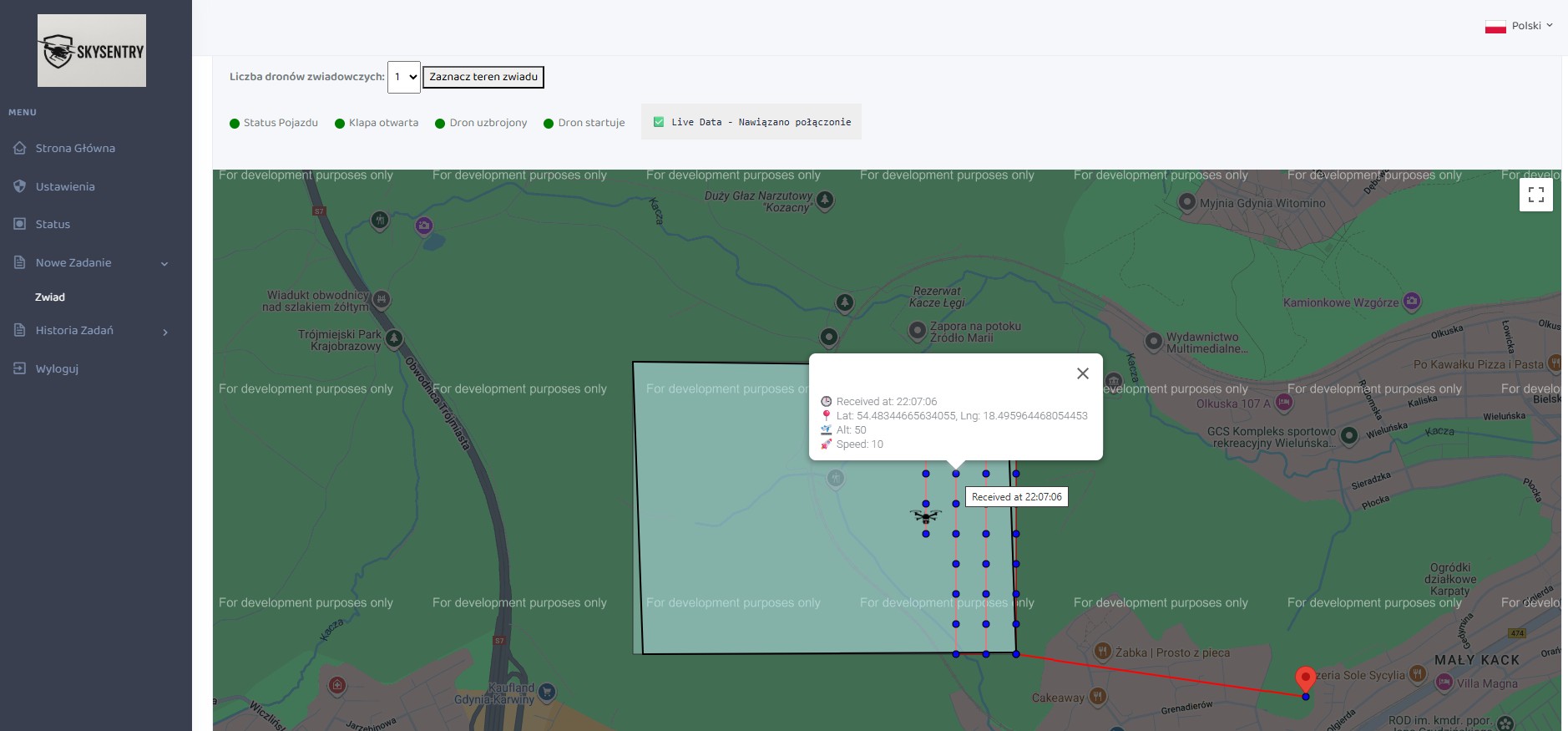Click the Kamionkowe Wzgórze map marker

1411,302
